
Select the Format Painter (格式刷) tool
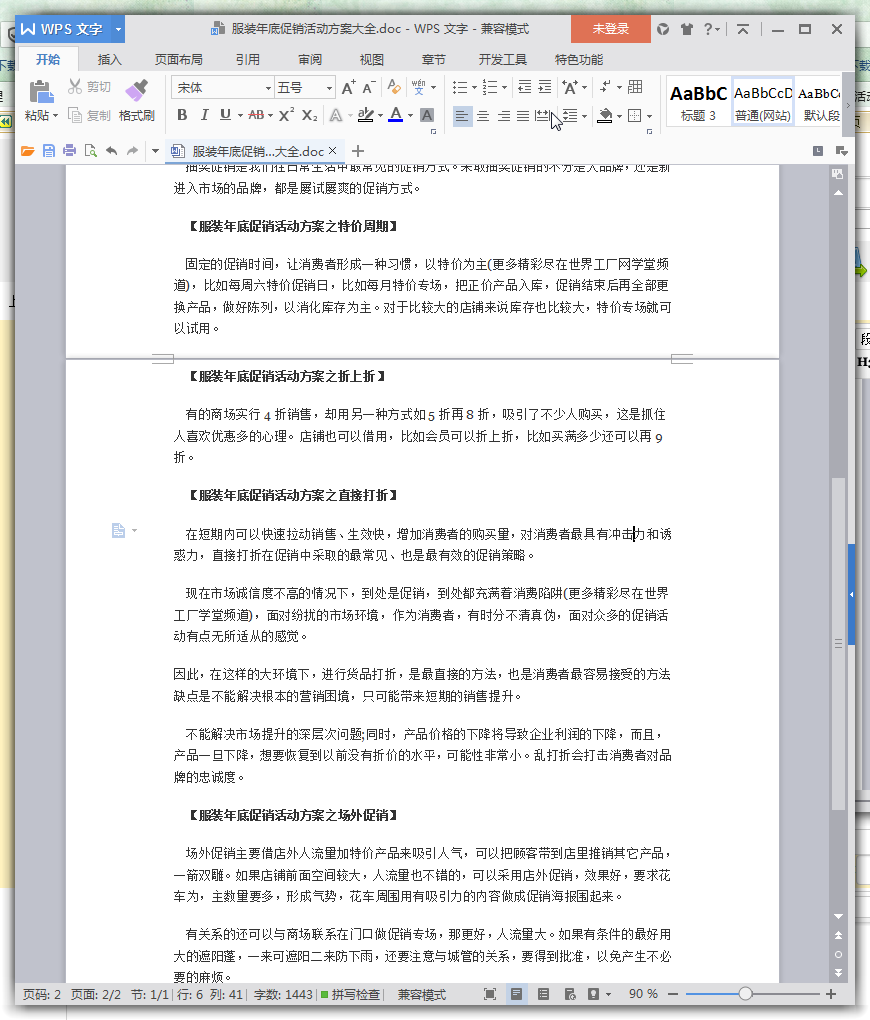click(x=137, y=100)
